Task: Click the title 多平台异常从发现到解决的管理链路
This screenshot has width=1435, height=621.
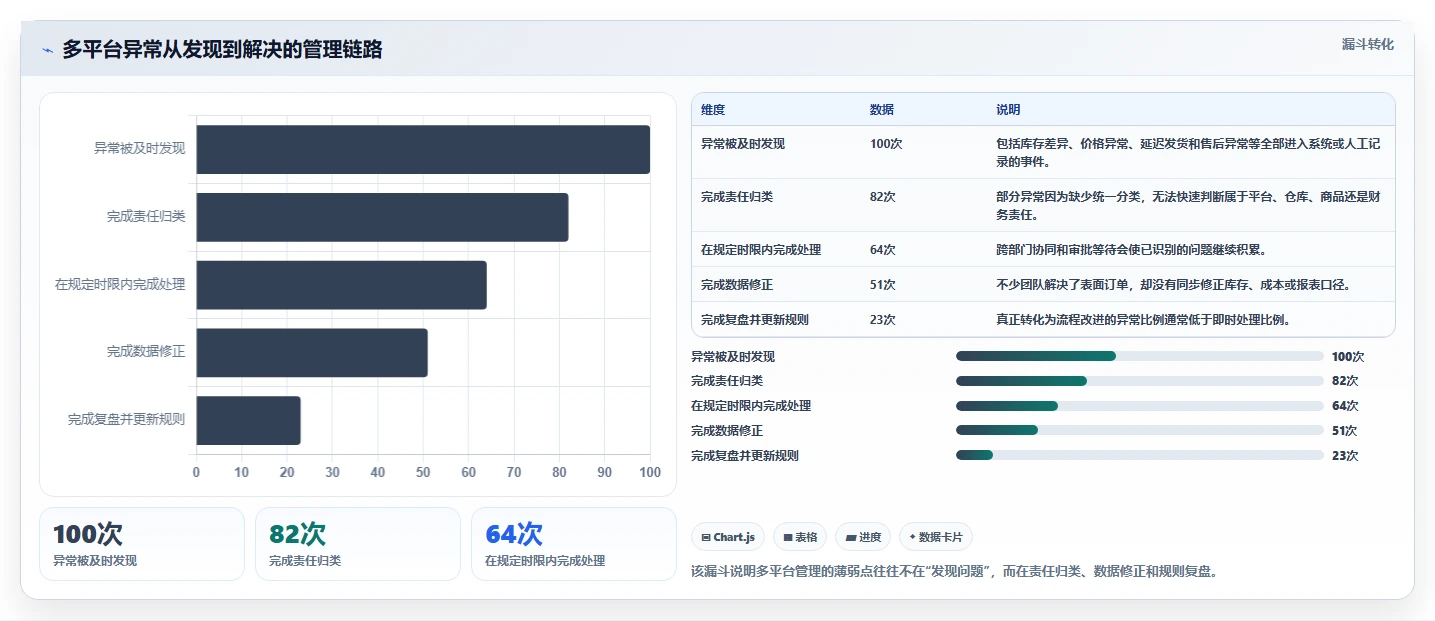Action: pos(222,50)
